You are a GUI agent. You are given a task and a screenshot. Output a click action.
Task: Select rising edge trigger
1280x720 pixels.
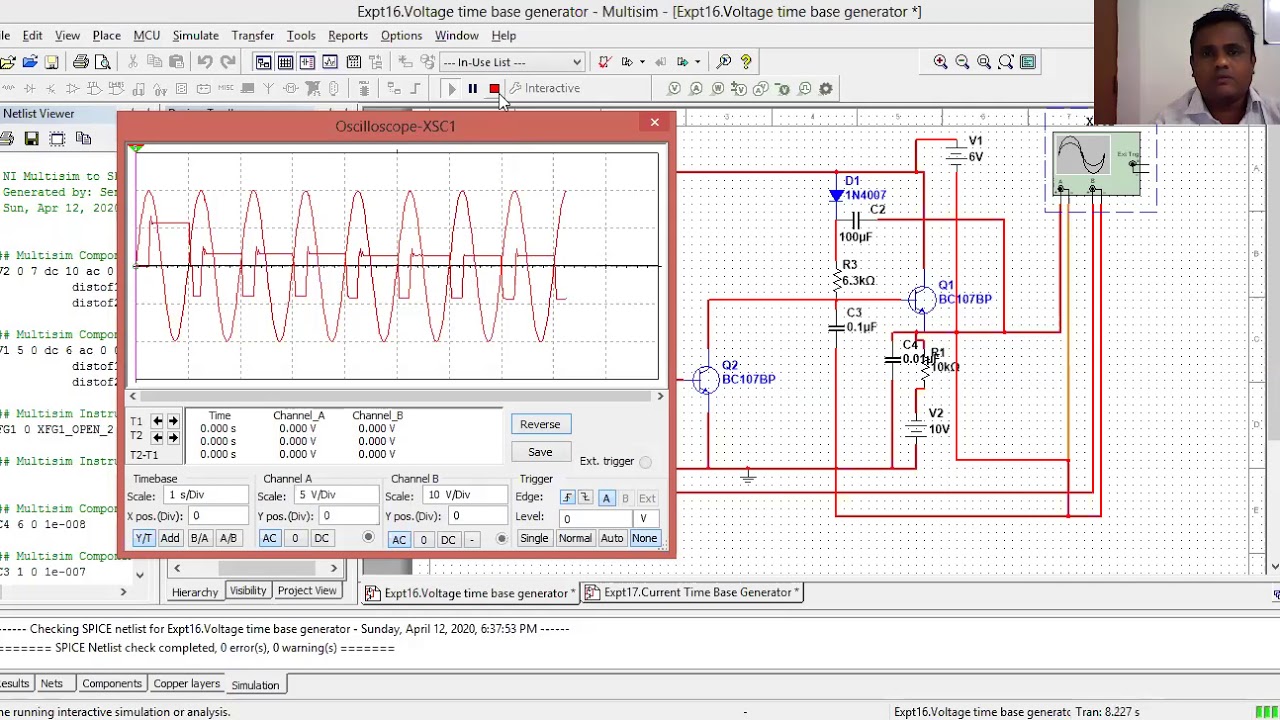pos(567,498)
